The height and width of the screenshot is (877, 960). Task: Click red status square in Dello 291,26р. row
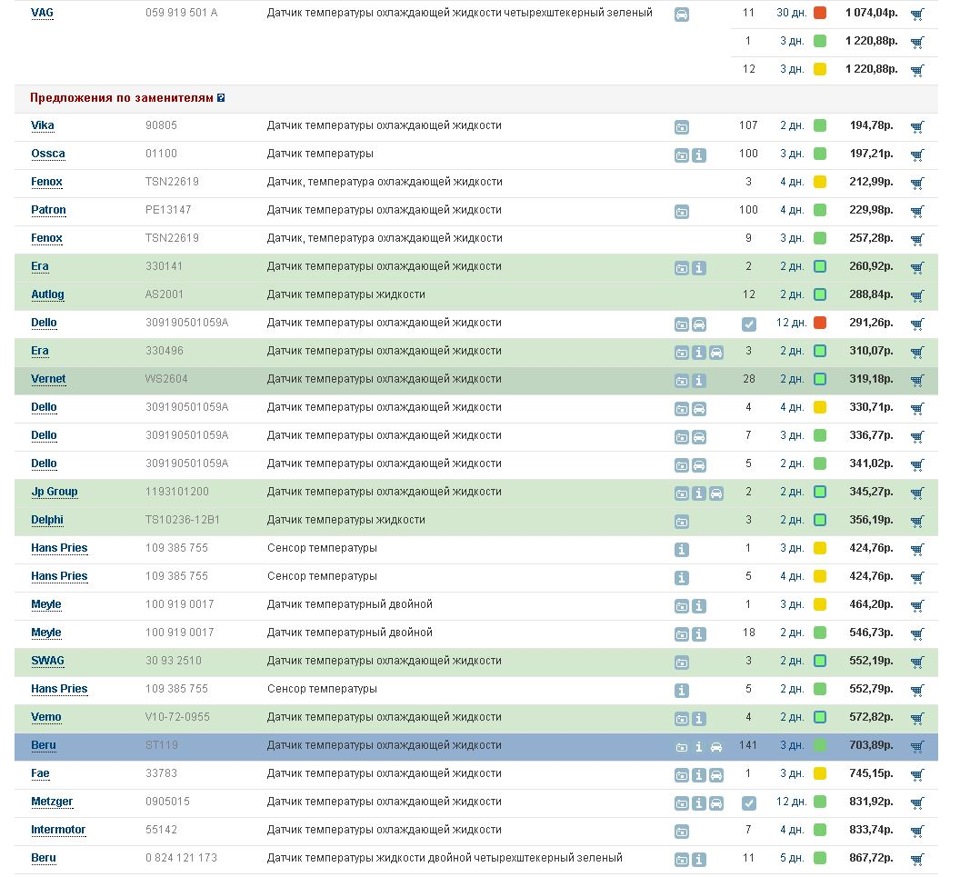click(x=820, y=323)
